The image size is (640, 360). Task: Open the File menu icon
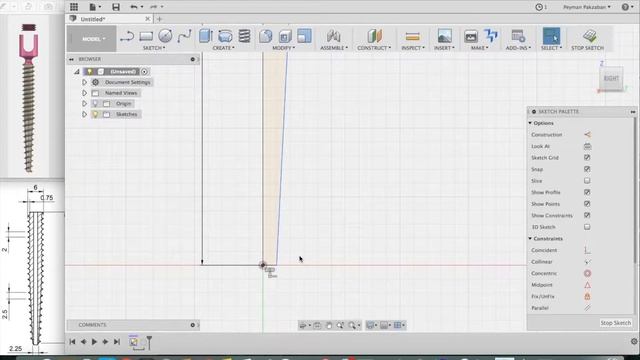tap(92, 7)
